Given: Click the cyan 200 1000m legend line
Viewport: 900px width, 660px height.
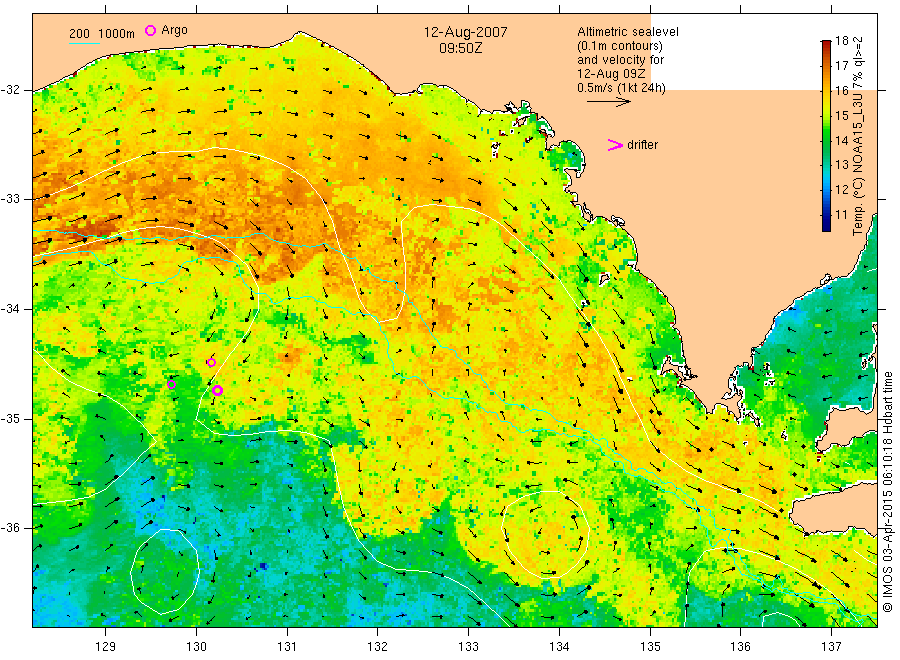Looking at the screenshot, I should pos(84,43).
